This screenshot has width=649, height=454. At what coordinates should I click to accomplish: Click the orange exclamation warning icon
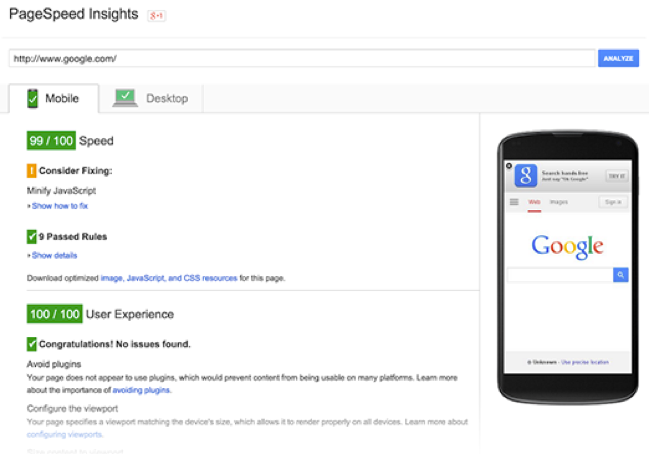click(31, 171)
